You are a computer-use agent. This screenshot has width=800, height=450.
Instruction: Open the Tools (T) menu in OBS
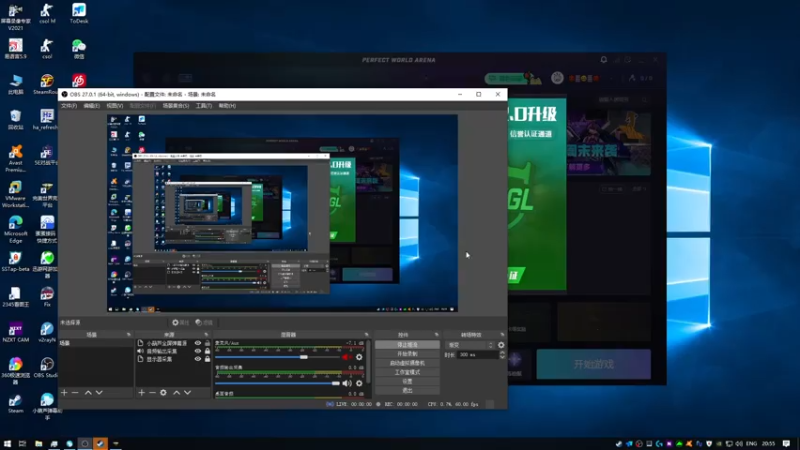[x=204, y=106]
